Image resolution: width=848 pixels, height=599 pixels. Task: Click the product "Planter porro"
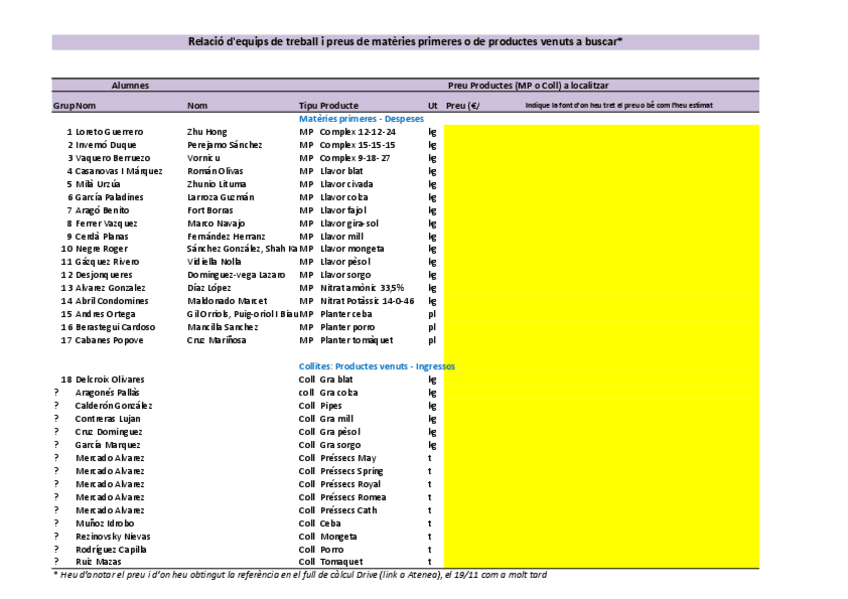[x=347, y=327]
